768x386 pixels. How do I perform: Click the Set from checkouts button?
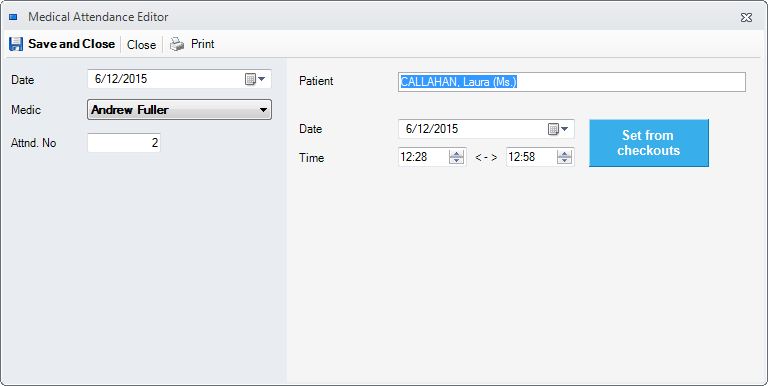coord(648,143)
